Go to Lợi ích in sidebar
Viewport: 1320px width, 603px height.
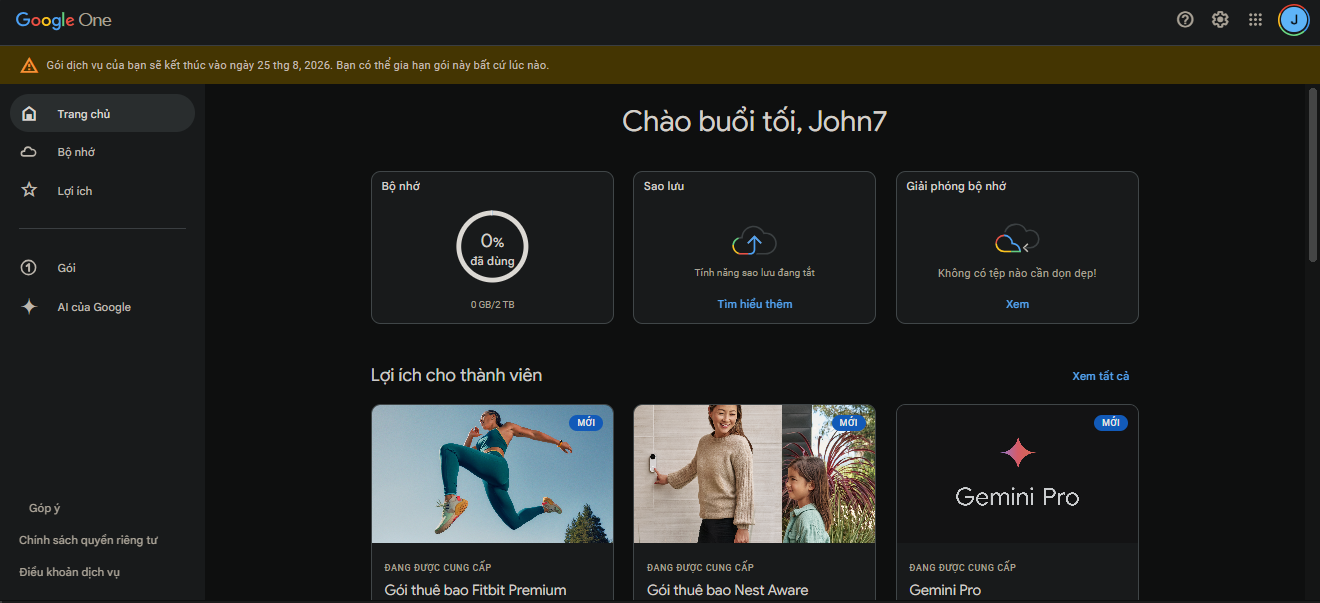74,191
